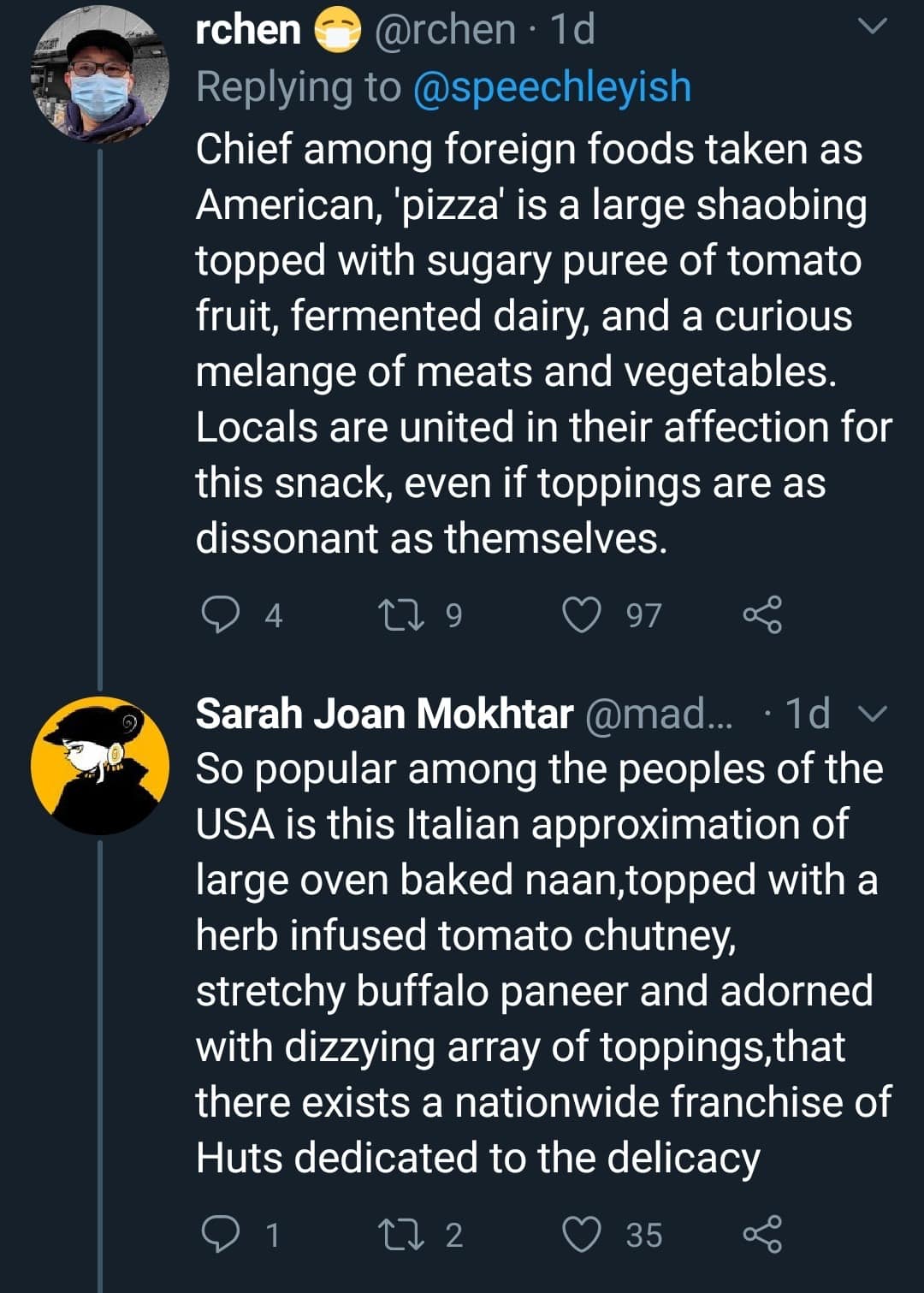924x1293 pixels.
Task: Reply to Sarah Joan Mokhtar's tweet
Action: pos(221,1234)
